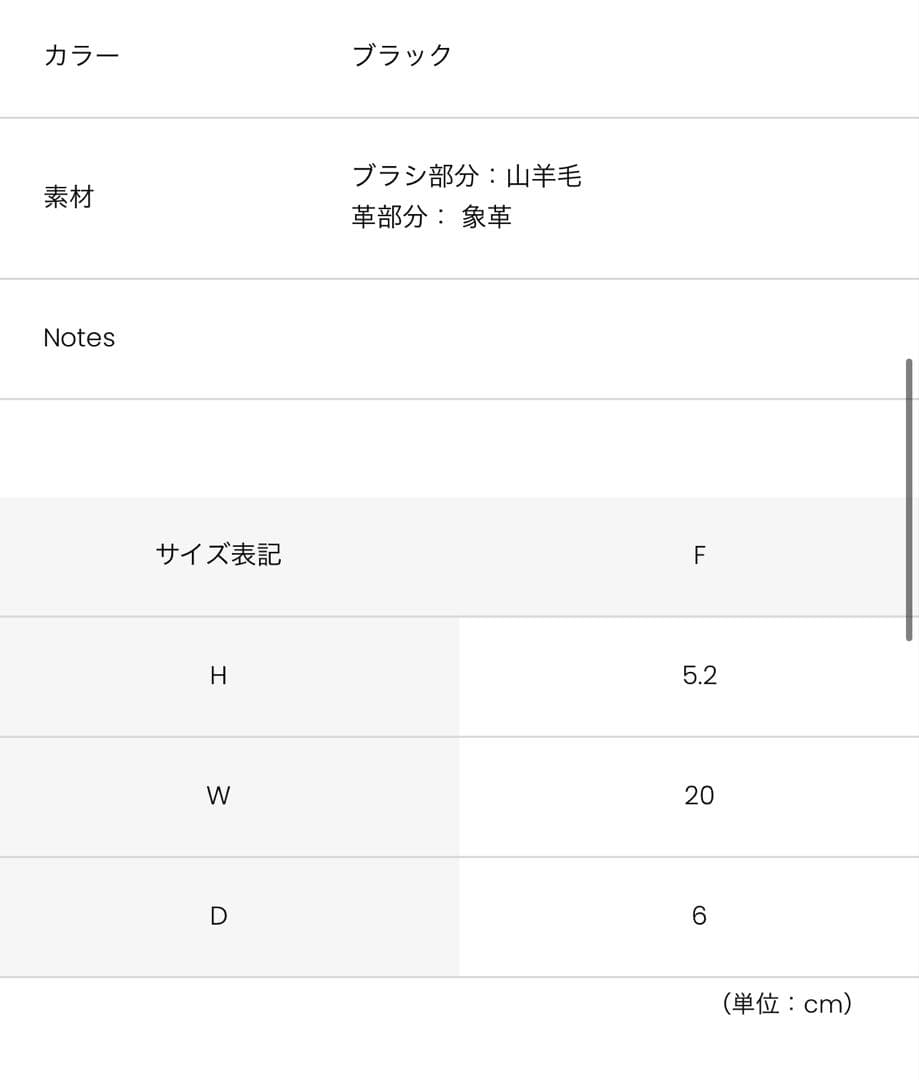919x1080 pixels.
Task: Select the 5.2 height value cell
Action: [x=699, y=676]
